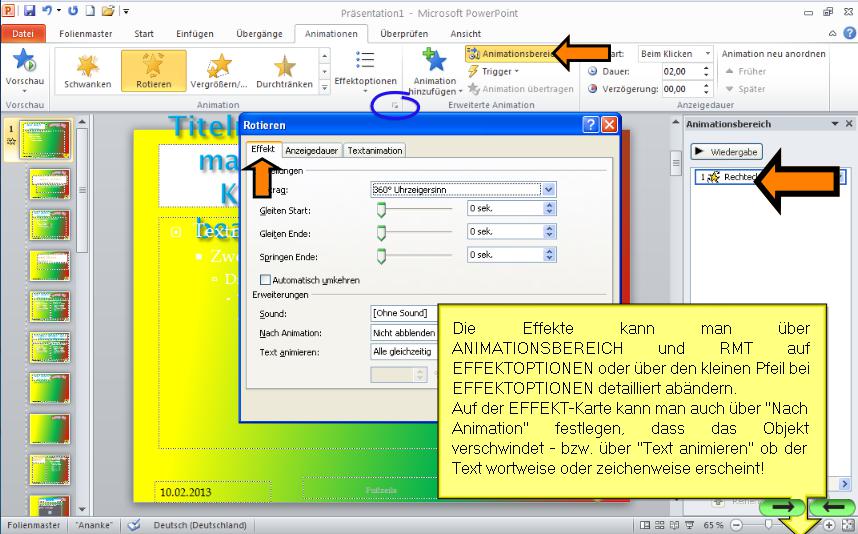
Task: Click the save icon in quick access toolbar
Action: [28, 10]
